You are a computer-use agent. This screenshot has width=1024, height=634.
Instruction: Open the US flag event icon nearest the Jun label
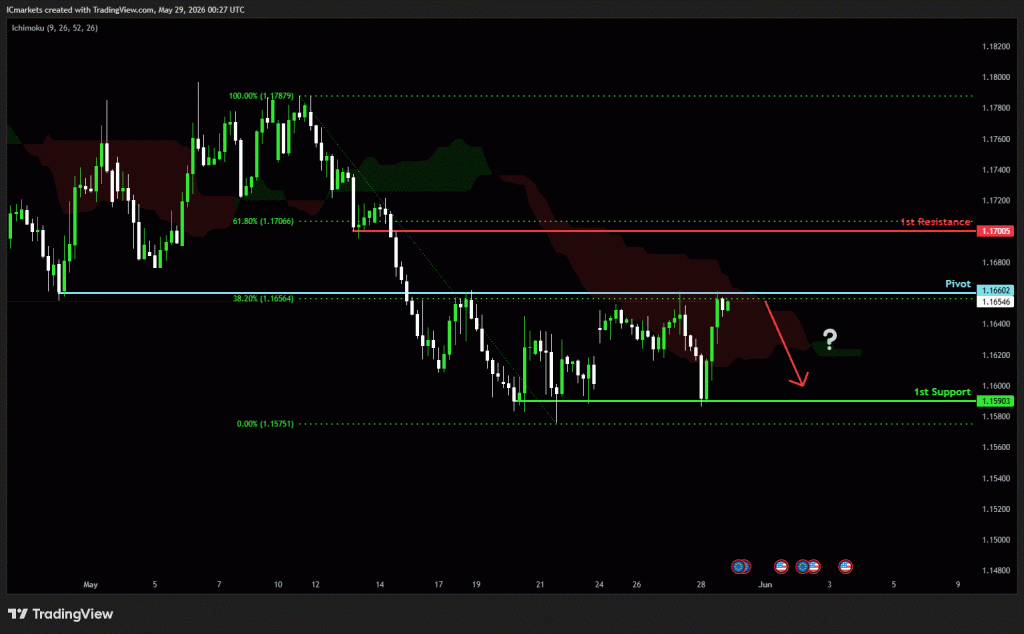pos(781,566)
